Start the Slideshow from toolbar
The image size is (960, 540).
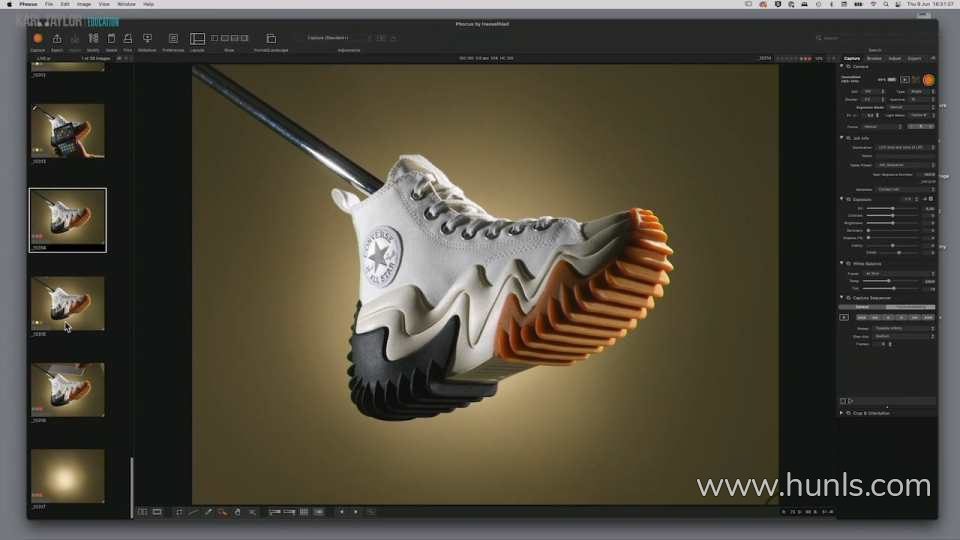click(147, 39)
